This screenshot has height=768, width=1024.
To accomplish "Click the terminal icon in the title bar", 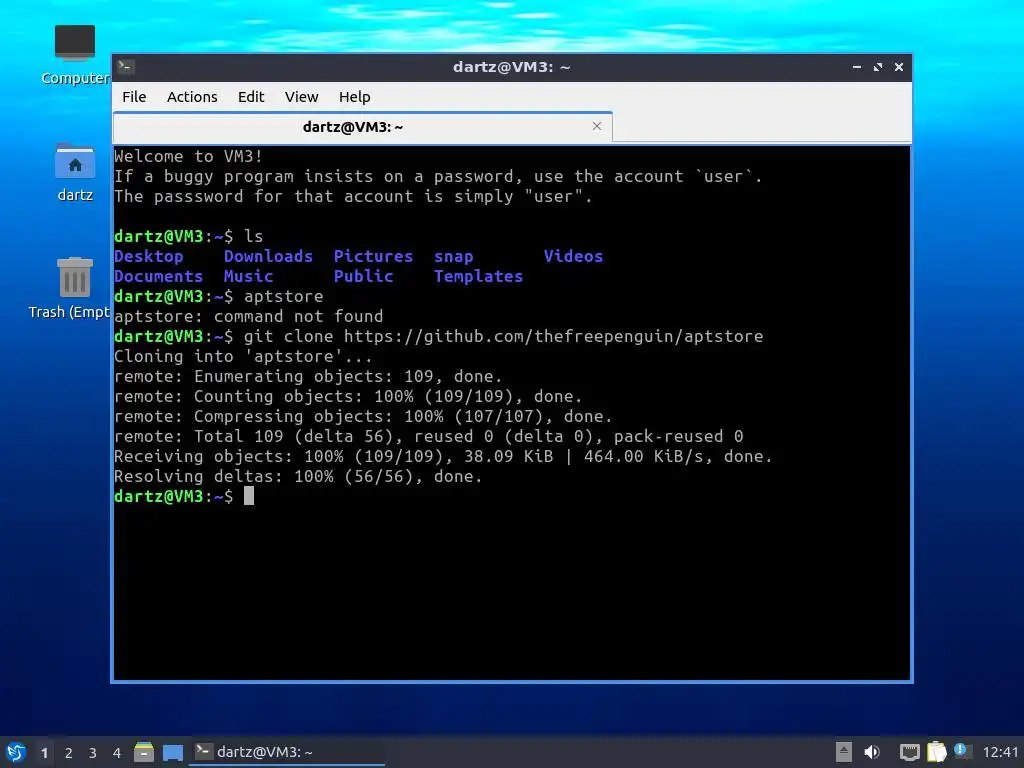I will click(x=126, y=67).
